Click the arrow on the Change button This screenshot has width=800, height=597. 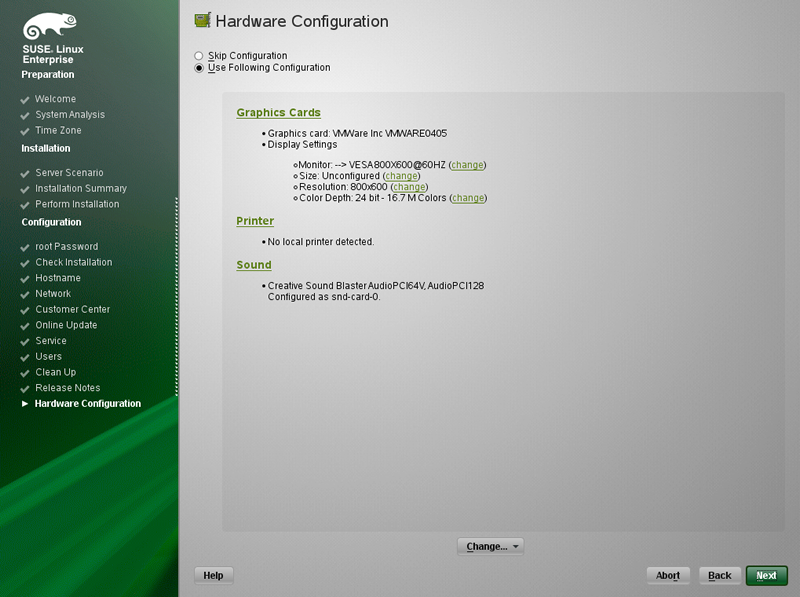(516, 546)
